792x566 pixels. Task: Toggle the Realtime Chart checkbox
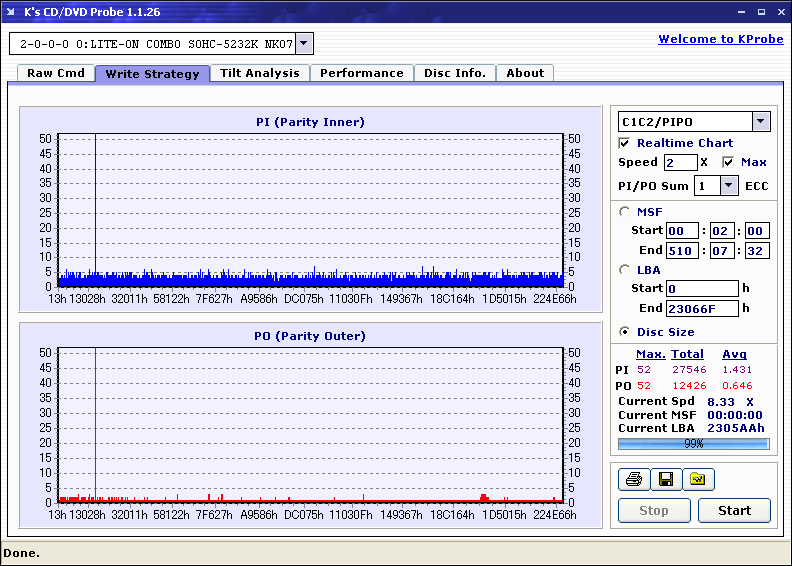pyautogui.click(x=625, y=143)
